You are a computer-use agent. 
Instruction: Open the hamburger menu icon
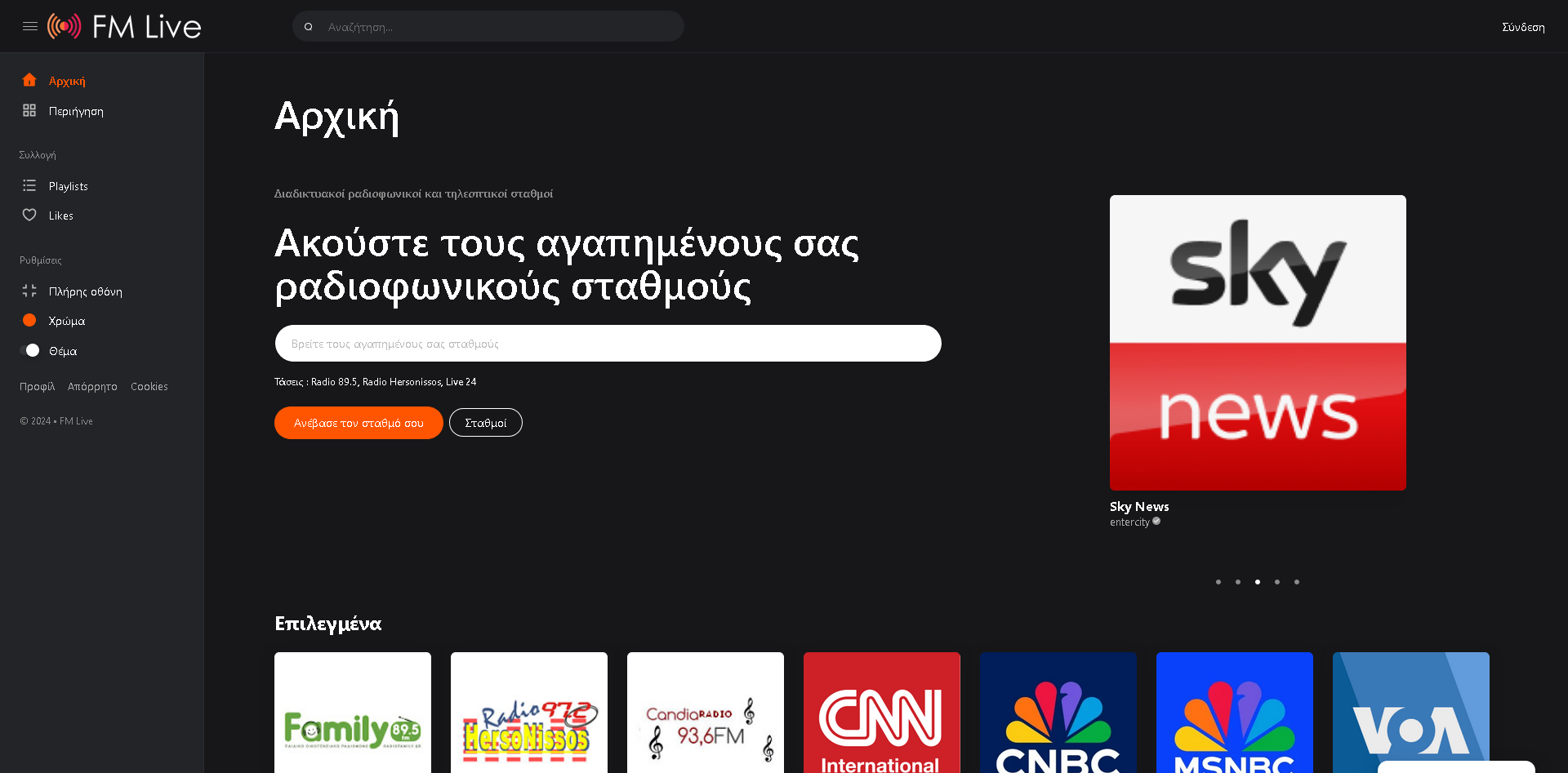pos(30,26)
